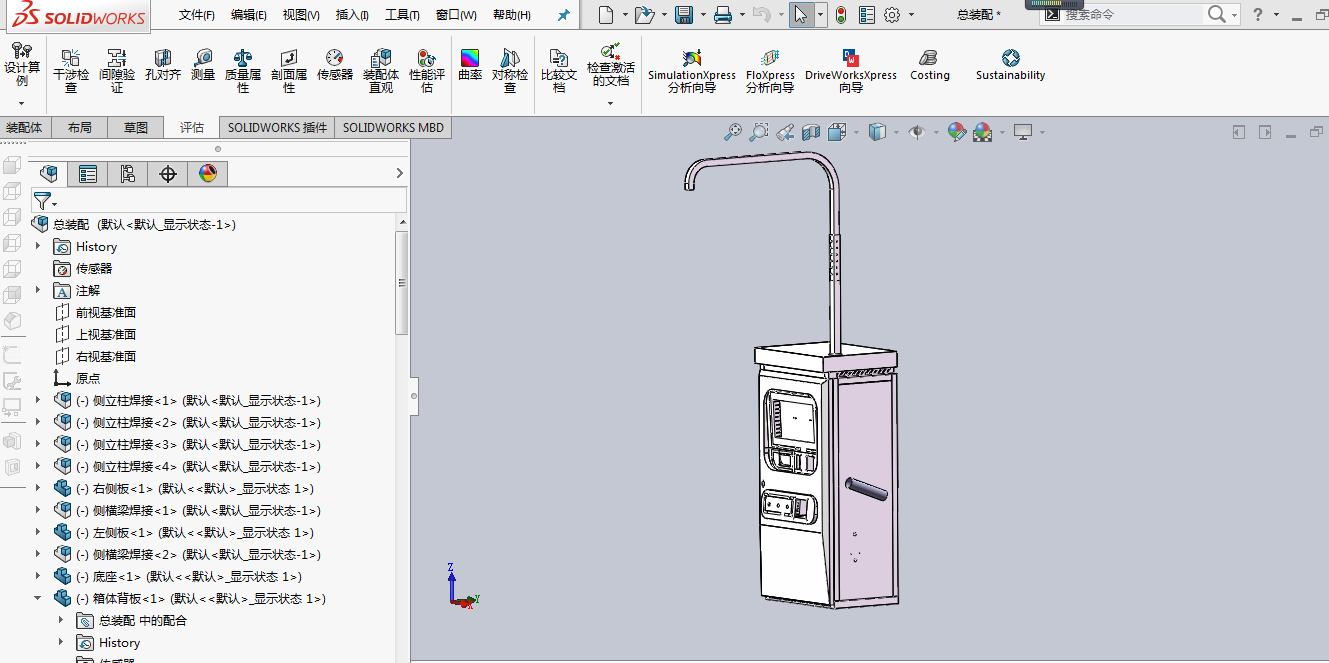
Task: Open the 曲率 curvature display tool
Action: (469, 66)
